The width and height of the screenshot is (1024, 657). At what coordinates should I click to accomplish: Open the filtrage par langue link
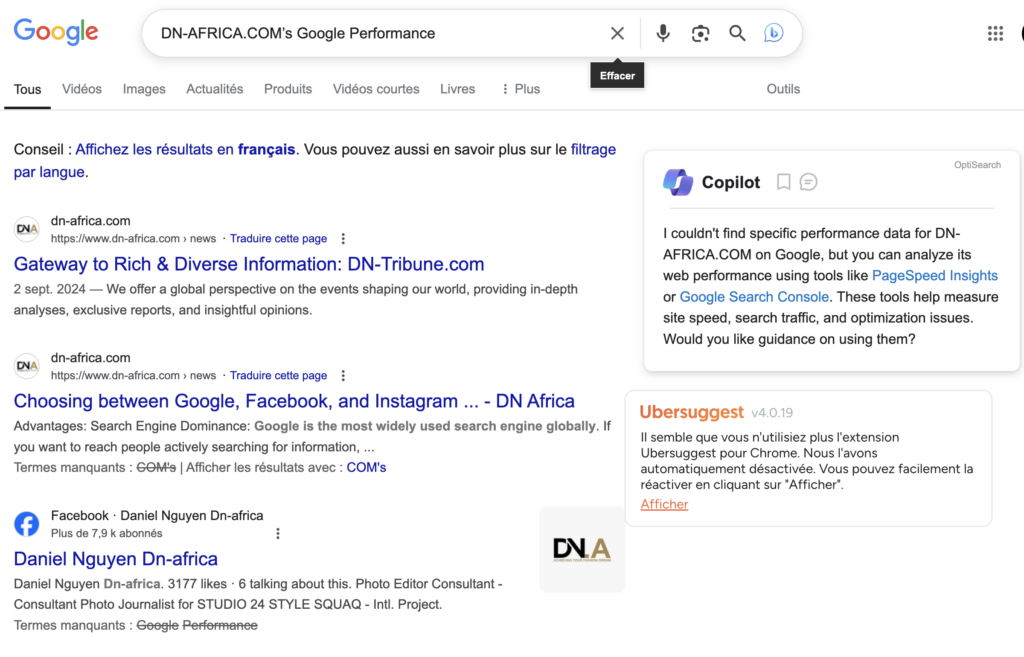click(315, 161)
